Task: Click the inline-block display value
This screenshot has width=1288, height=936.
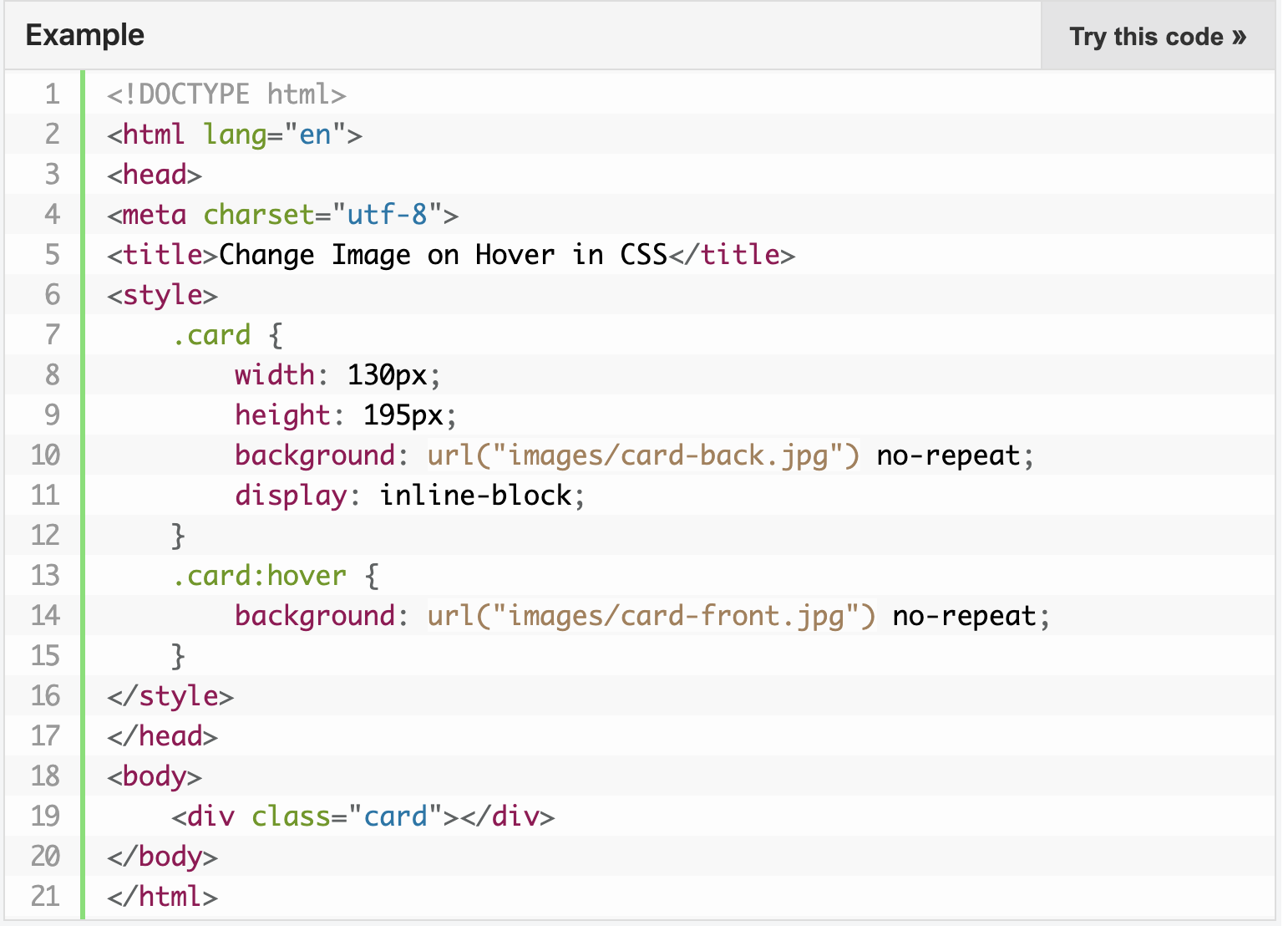Action: tap(476, 495)
